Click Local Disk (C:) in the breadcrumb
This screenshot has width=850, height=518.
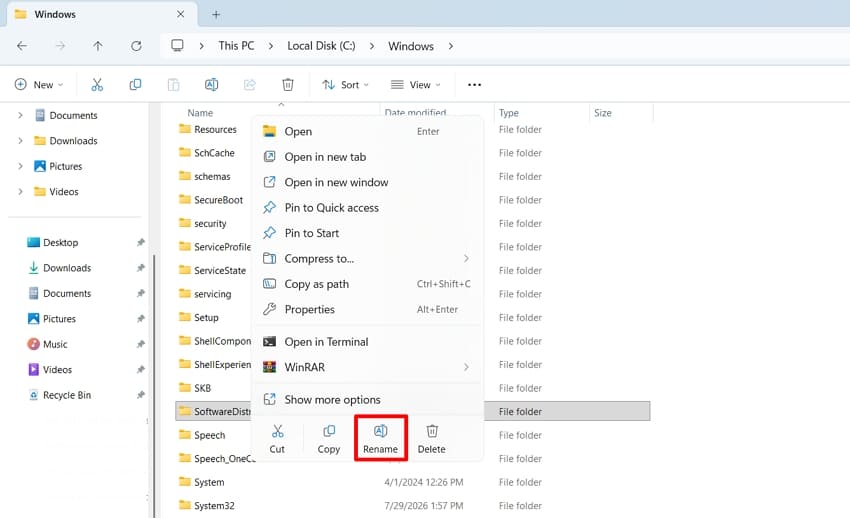[321, 46]
